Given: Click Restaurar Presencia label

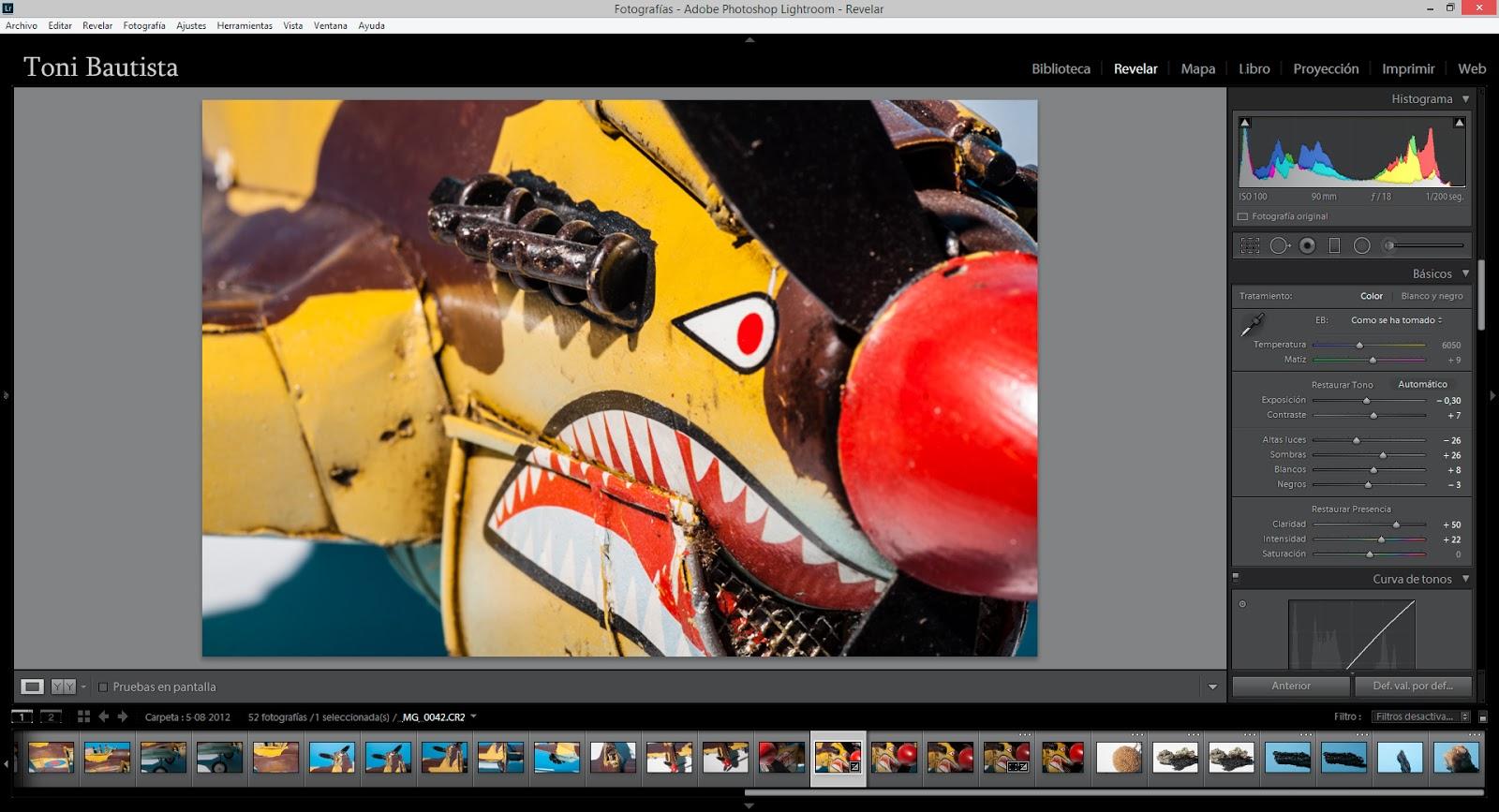Looking at the screenshot, I should 1351,509.
